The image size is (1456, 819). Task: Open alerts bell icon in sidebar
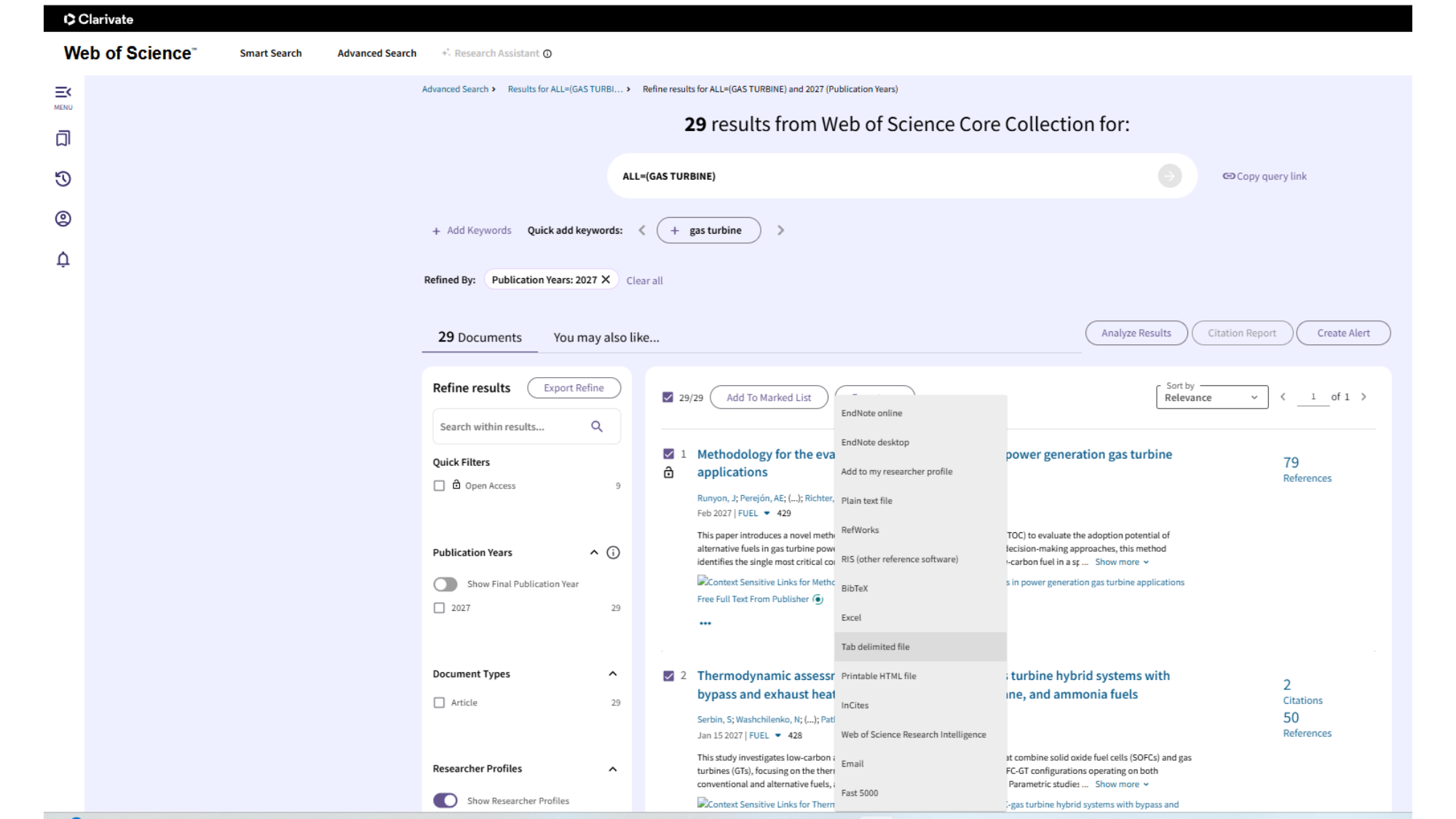[x=63, y=259]
